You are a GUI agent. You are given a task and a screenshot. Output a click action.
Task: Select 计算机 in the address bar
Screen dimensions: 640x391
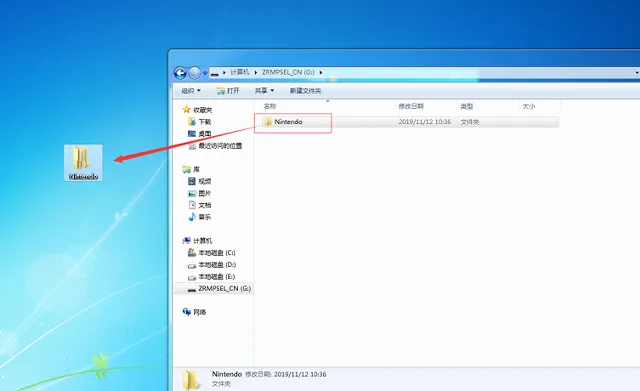coord(240,72)
